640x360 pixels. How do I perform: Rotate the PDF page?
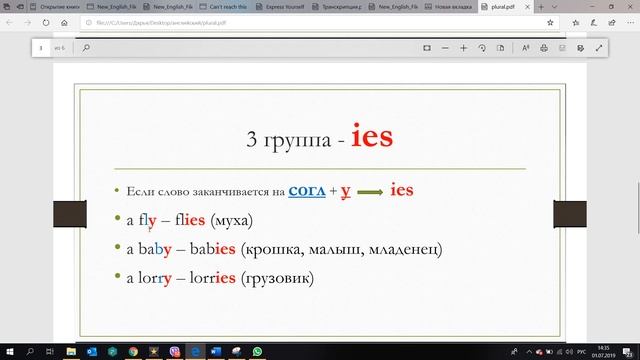(x=482, y=48)
